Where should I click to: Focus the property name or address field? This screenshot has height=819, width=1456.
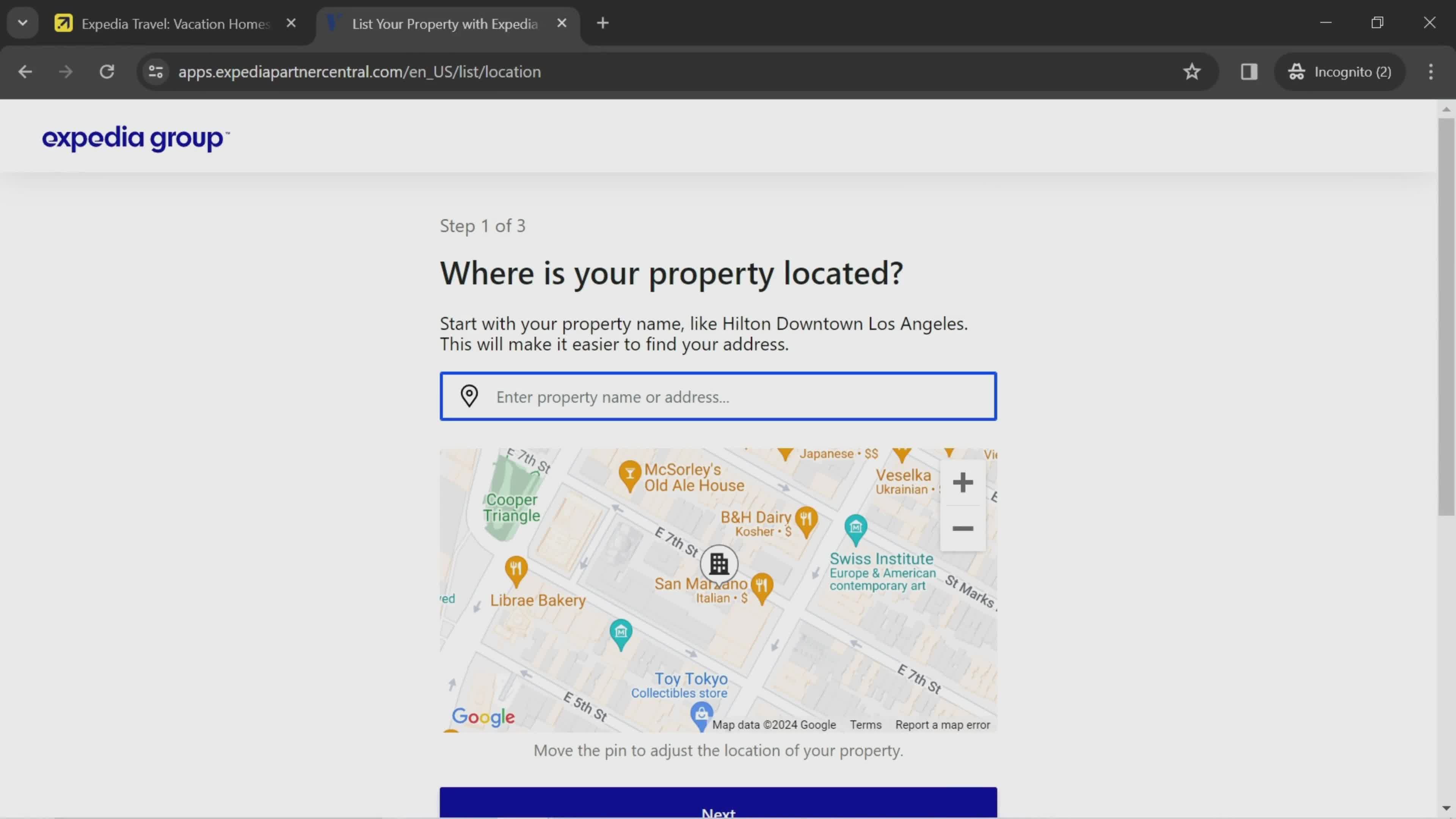718,396
